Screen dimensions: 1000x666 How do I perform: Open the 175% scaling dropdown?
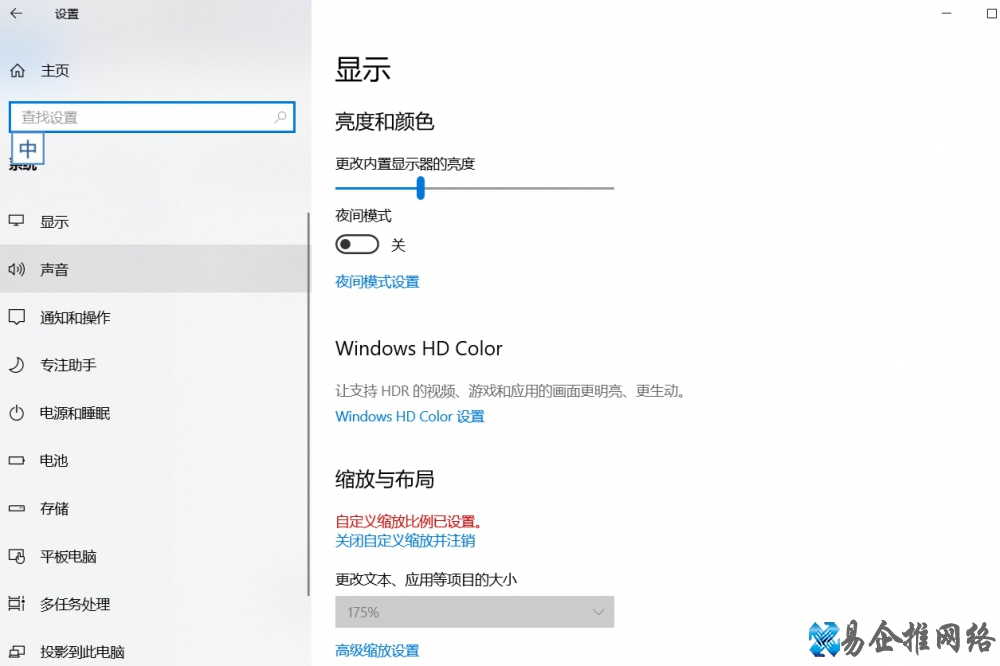[474, 612]
